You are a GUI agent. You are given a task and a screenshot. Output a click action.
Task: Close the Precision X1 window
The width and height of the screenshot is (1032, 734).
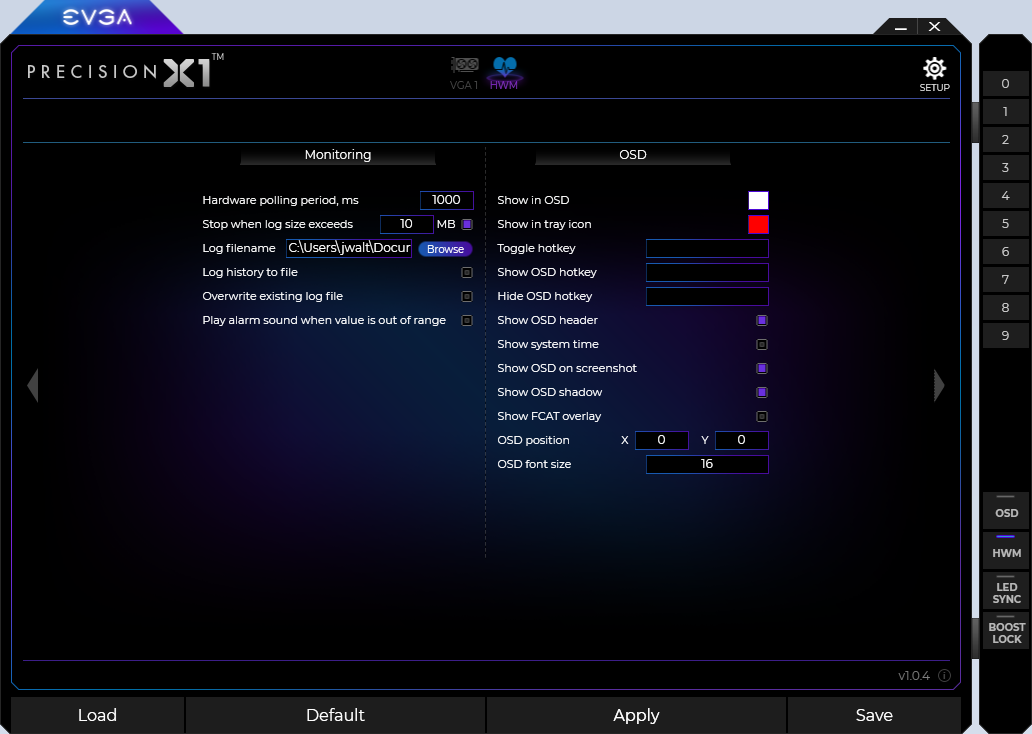click(935, 26)
